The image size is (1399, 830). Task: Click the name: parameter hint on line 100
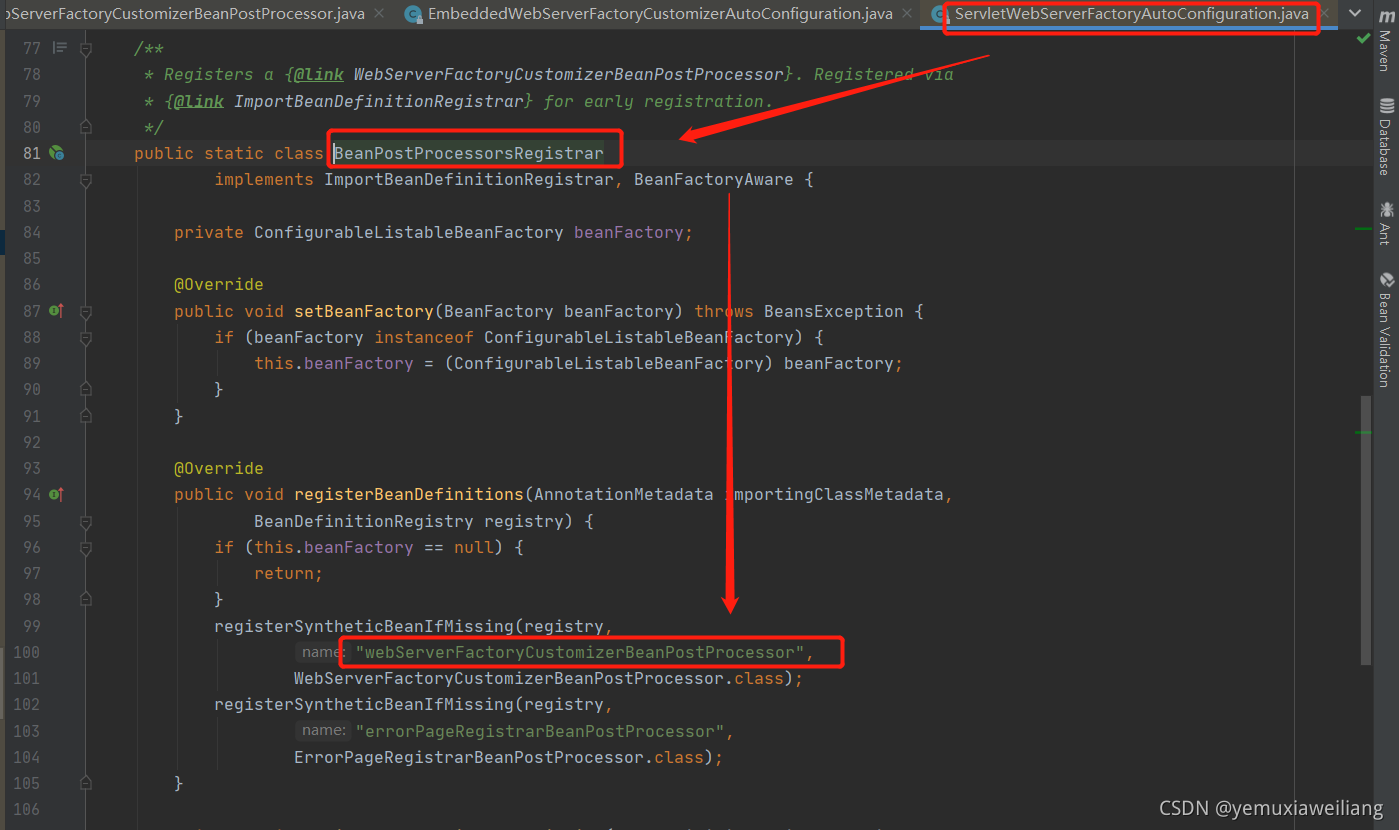[322, 652]
